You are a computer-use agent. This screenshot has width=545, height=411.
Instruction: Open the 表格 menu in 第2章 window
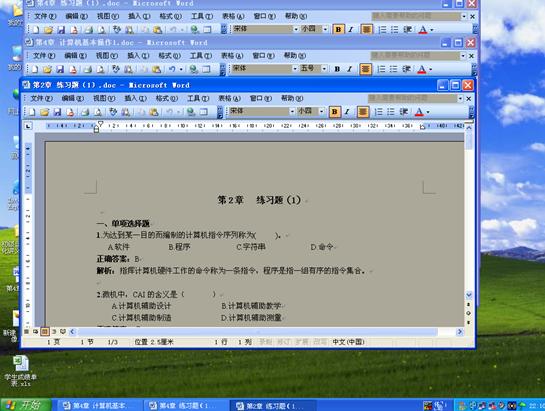coord(229,98)
